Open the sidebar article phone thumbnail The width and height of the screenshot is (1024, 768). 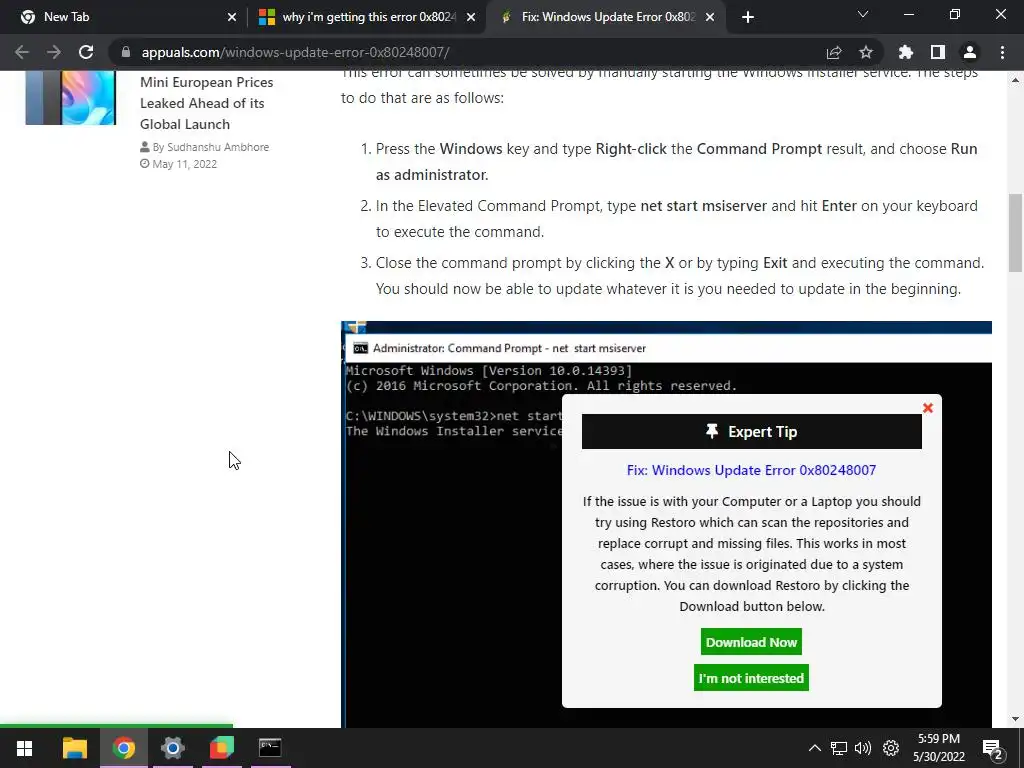pos(71,98)
